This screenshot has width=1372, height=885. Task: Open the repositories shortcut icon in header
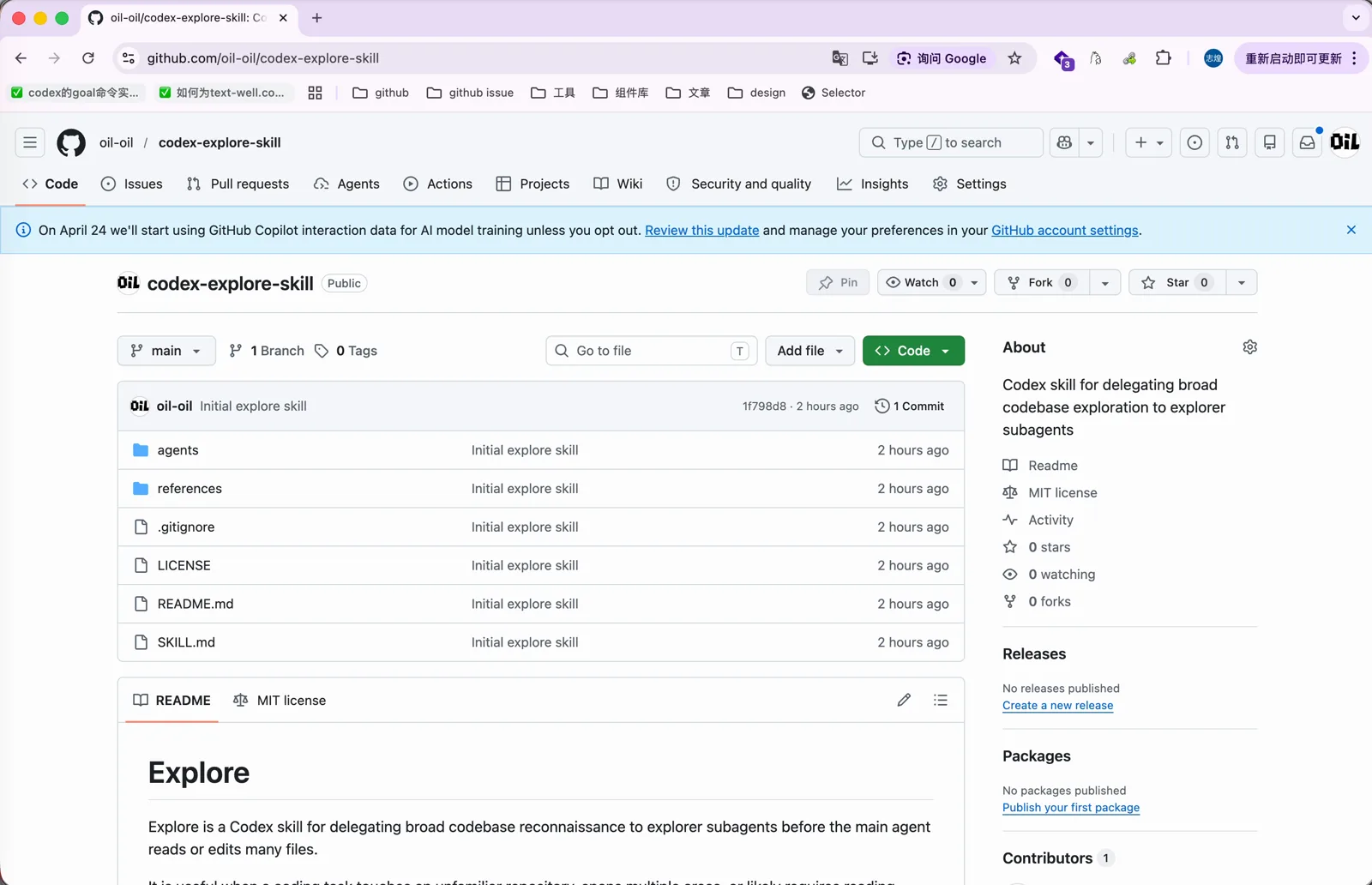(x=1270, y=142)
